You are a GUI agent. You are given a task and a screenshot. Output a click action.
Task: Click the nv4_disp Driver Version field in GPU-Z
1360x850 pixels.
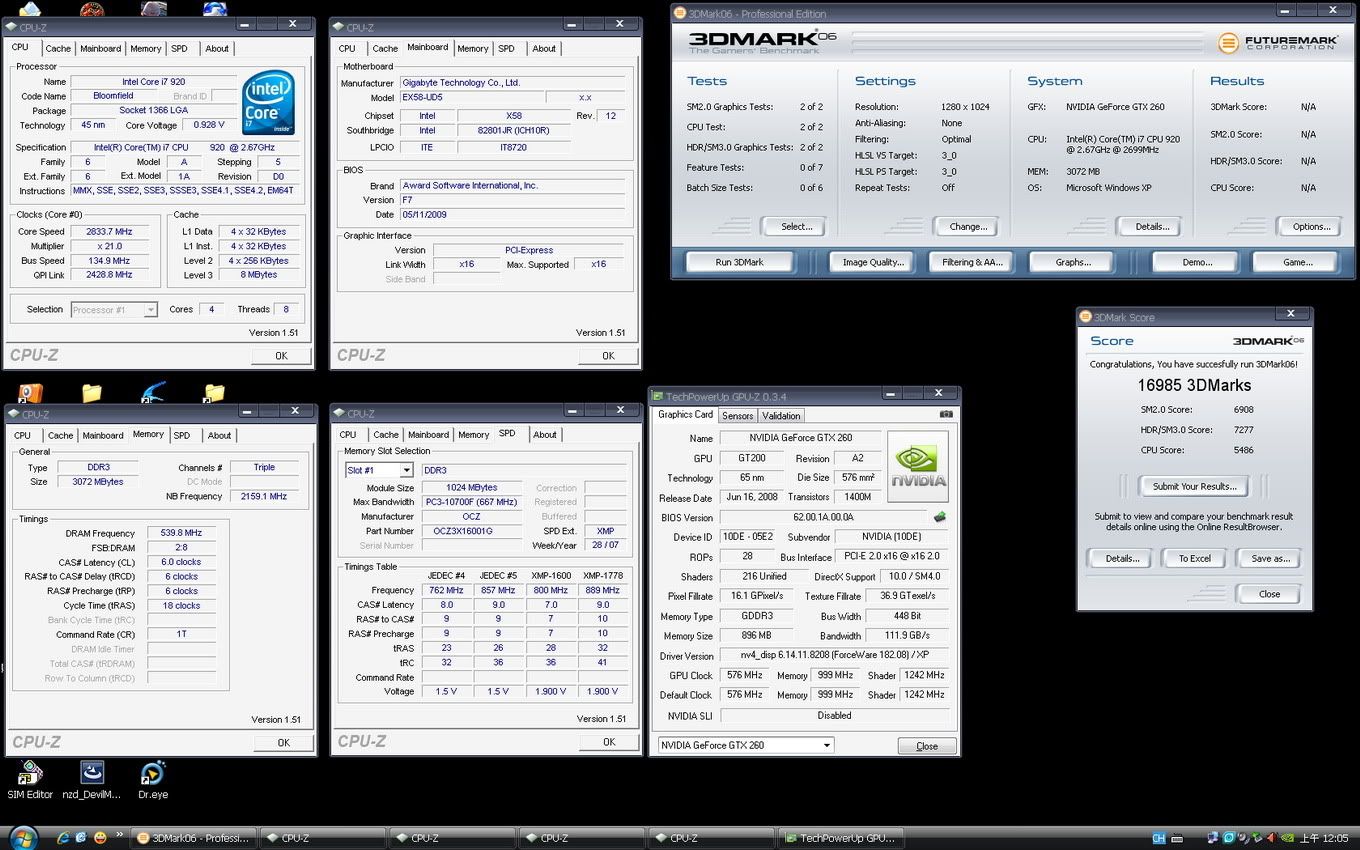pos(833,656)
